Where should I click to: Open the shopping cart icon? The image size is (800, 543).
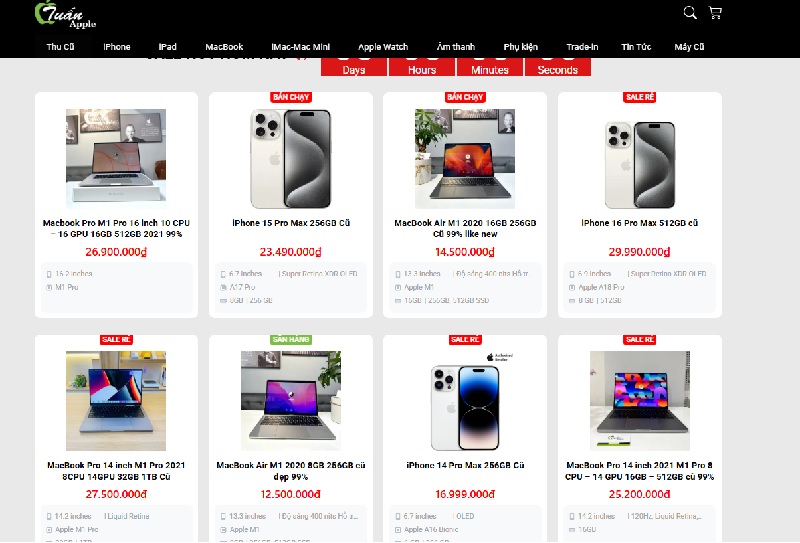(x=715, y=13)
